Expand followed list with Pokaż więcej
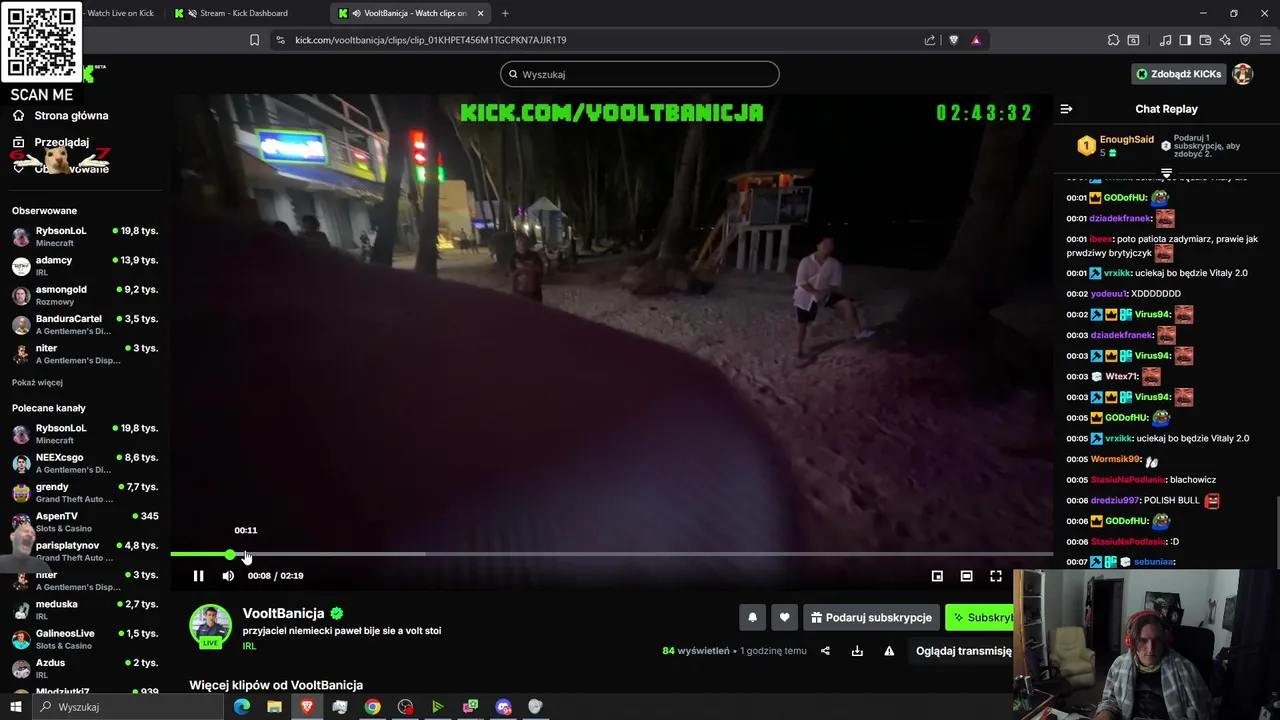Screen dimensions: 1280x720 pyautogui.click(x=37, y=383)
